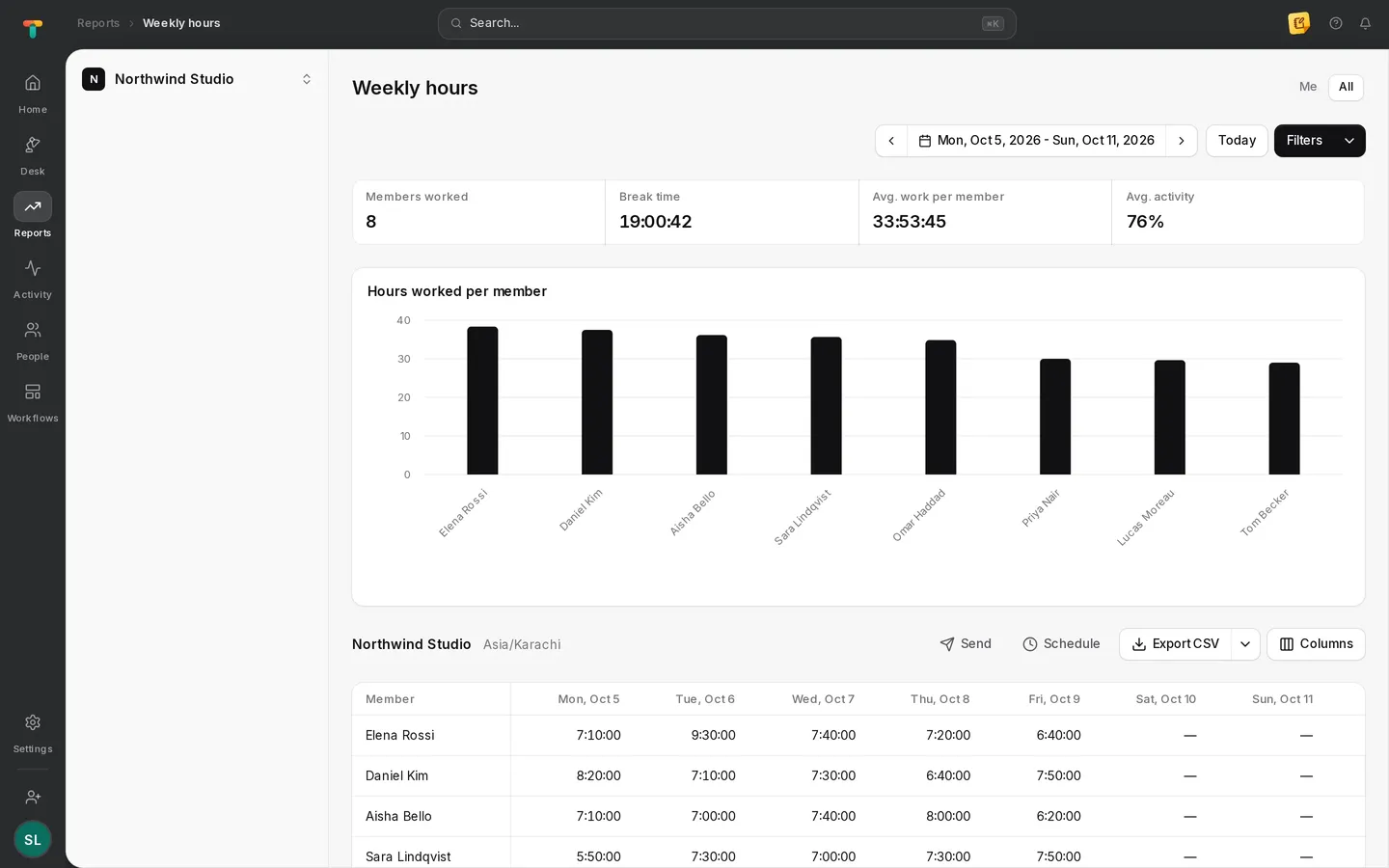Screen dimensions: 1389x868
Task: Click Omar Haddad's chart bar
Action: click(940, 407)
